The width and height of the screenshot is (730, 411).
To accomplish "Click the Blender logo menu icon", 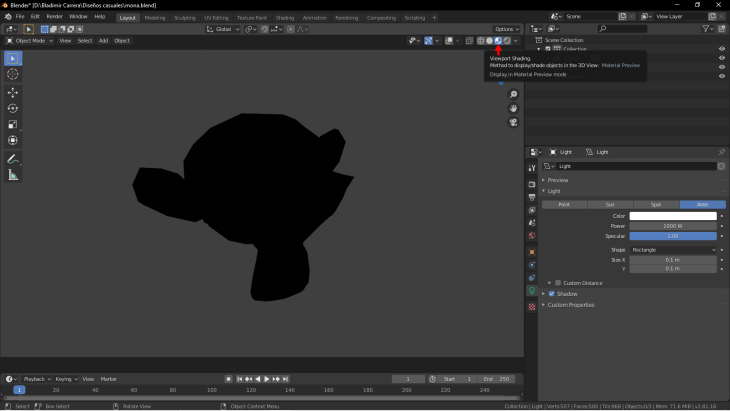I will click(8, 17).
